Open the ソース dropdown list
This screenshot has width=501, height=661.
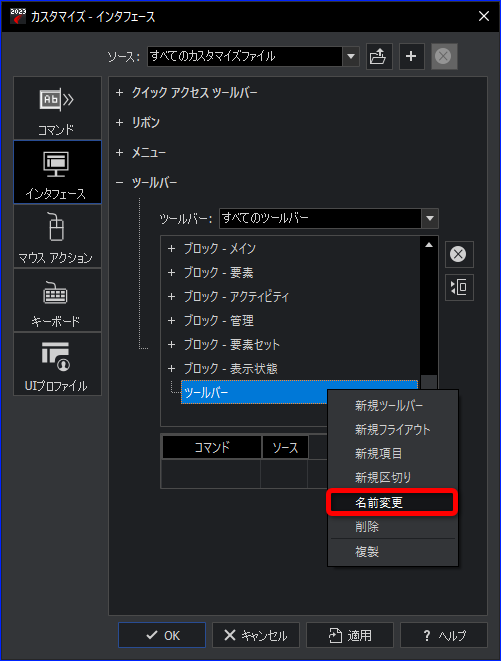[351, 56]
